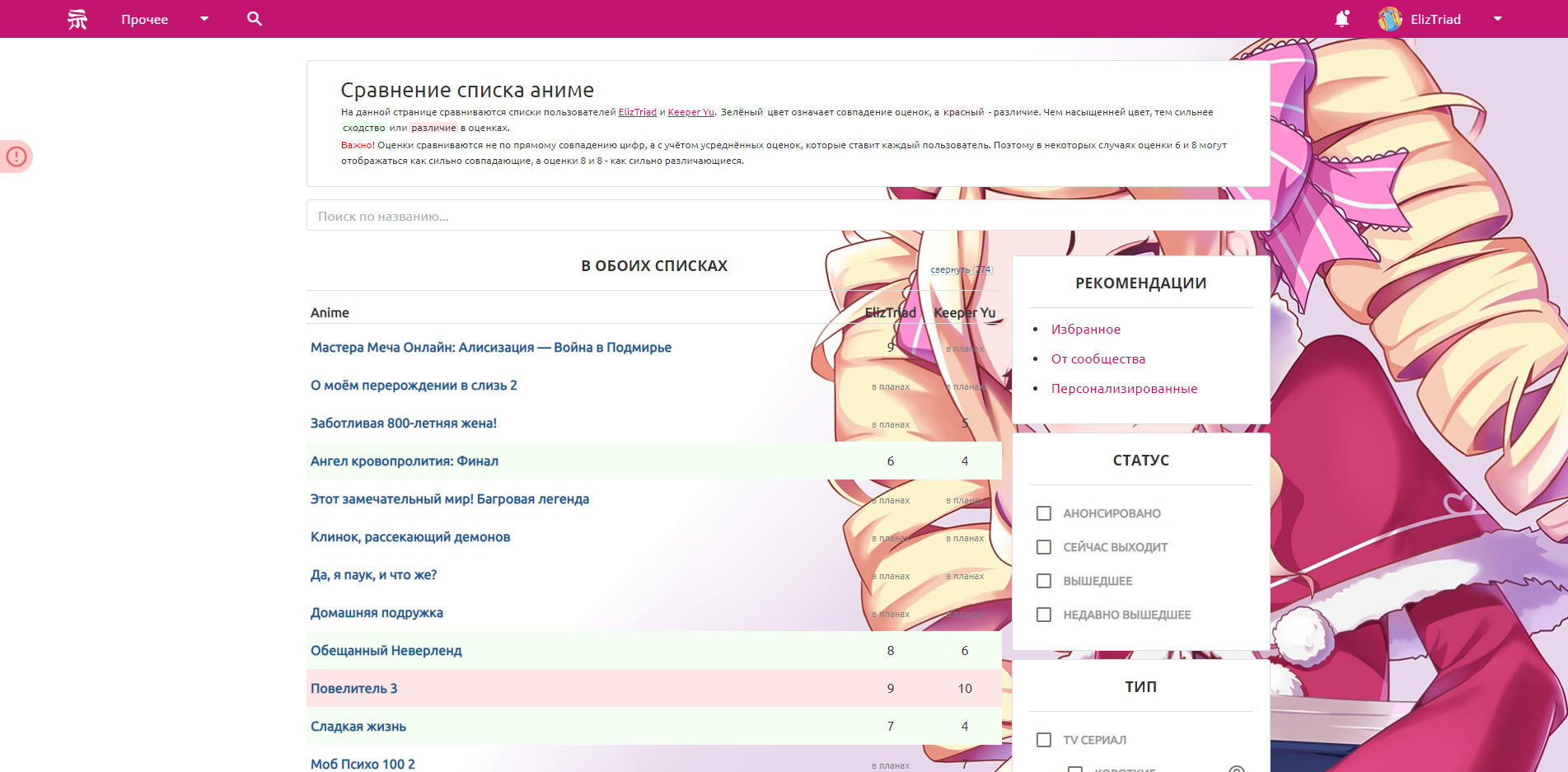Image resolution: width=1568 pixels, height=772 pixels.
Task: Open notifications bell
Action: click(1341, 19)
